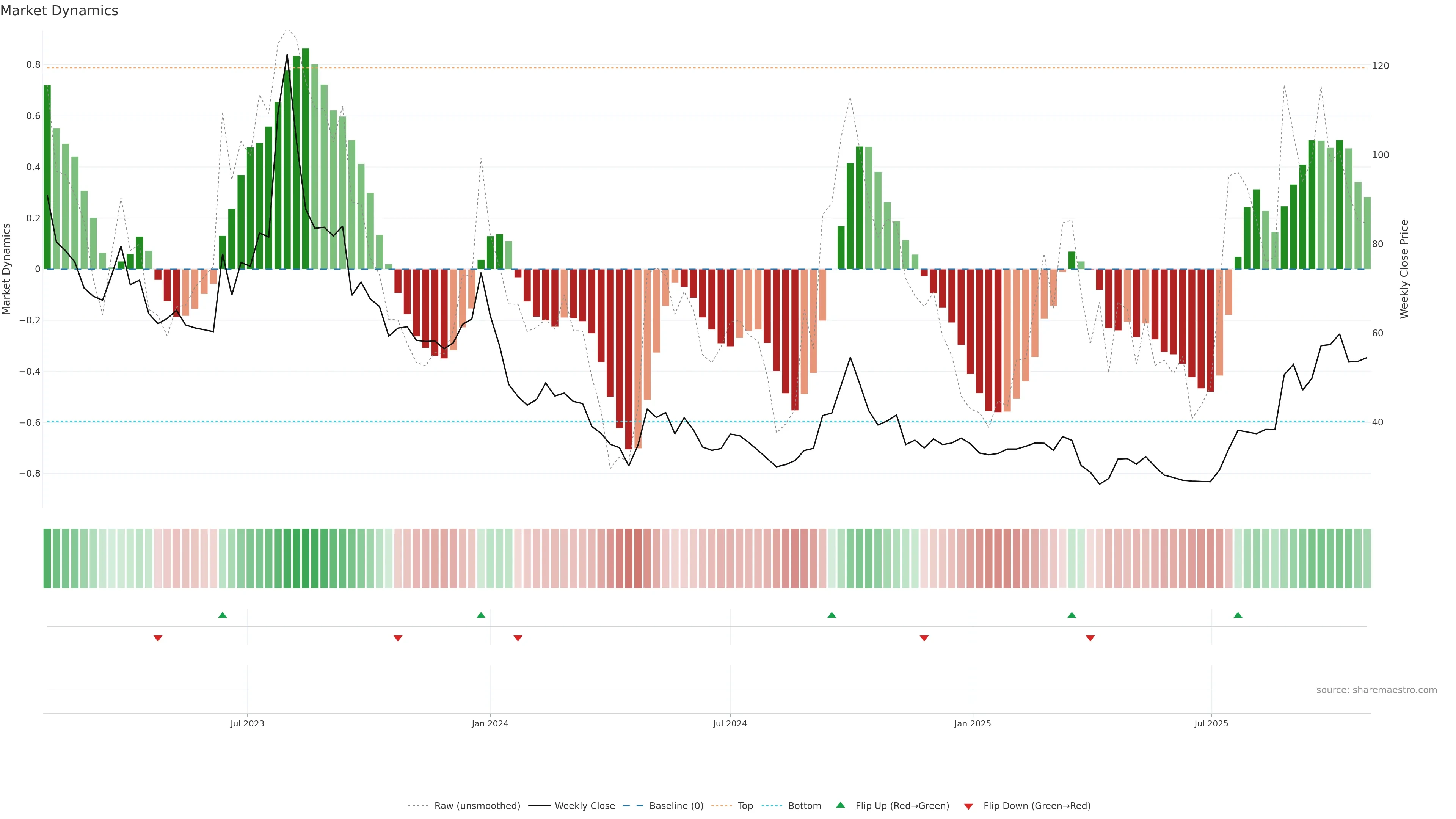Viewport: 1456px width, 819px height.
Task: Toggle the Bottom threshold legend entry
Action: tap(804, 806)
